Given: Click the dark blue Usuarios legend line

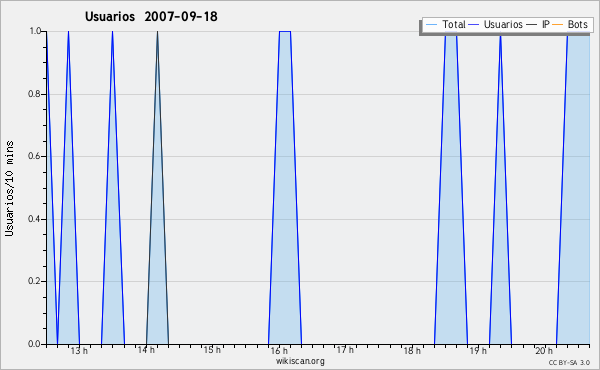Looking at the screenshot, I should (474, 25).
